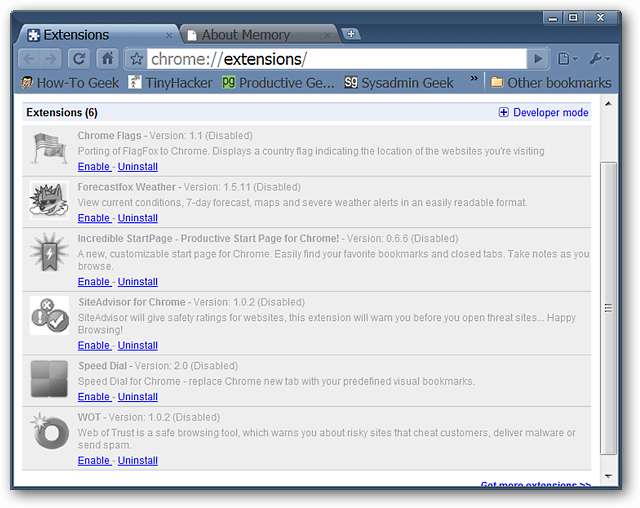The image size is (640, 508).
Task: Uninstall the Speed Dial extension
Action: [138, 397]
